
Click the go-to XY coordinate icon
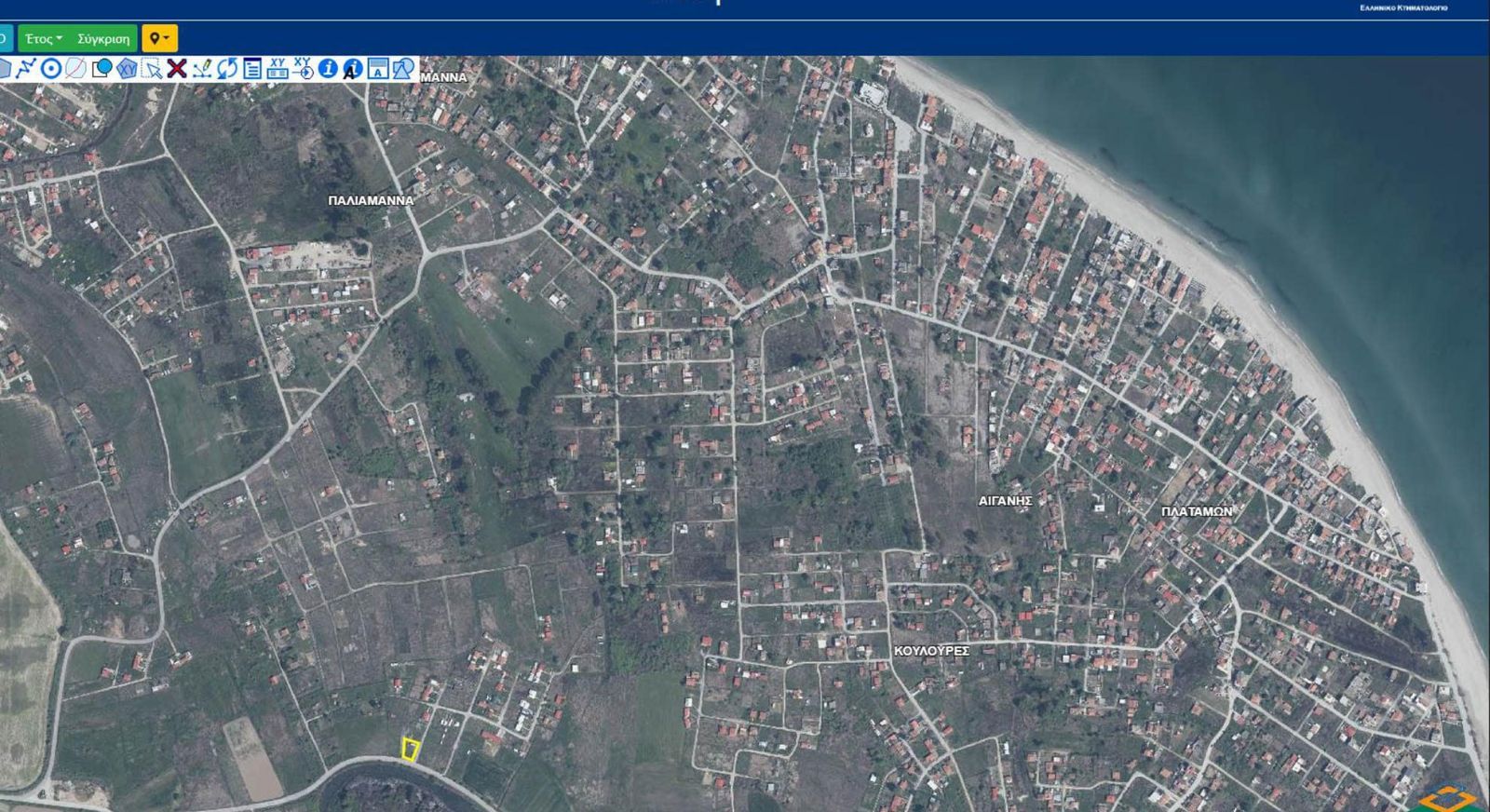point(303,68)
